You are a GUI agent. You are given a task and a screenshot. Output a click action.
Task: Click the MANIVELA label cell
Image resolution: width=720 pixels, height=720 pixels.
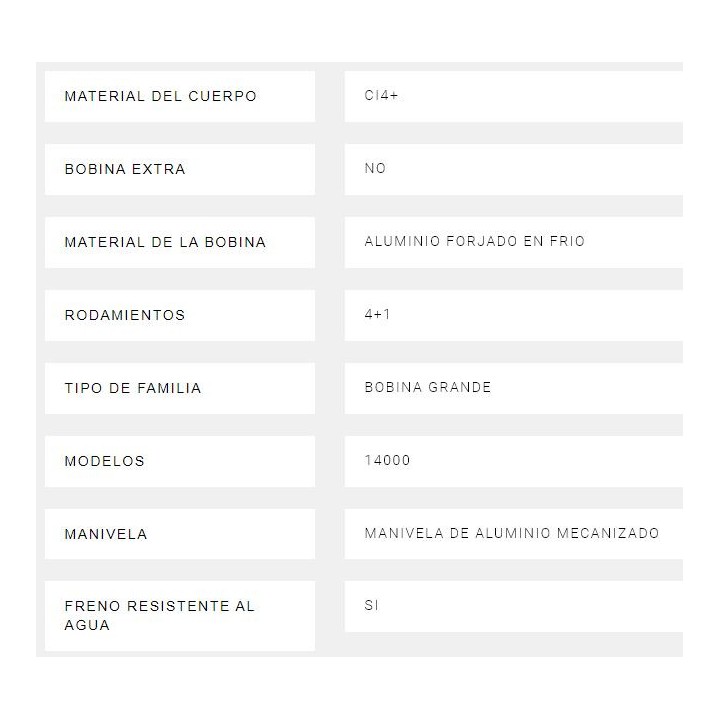[x=106, y=534]
